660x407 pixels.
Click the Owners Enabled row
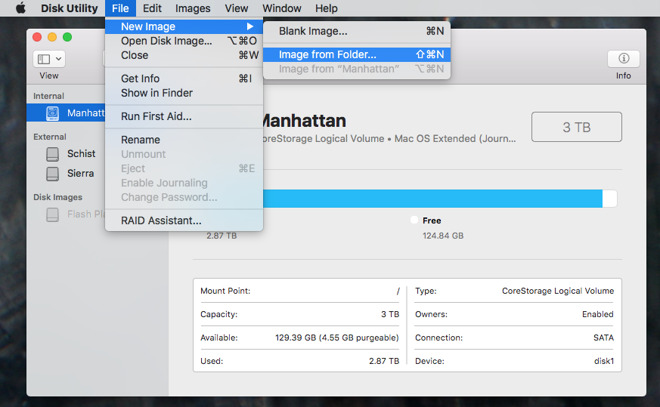pos(514,314)
